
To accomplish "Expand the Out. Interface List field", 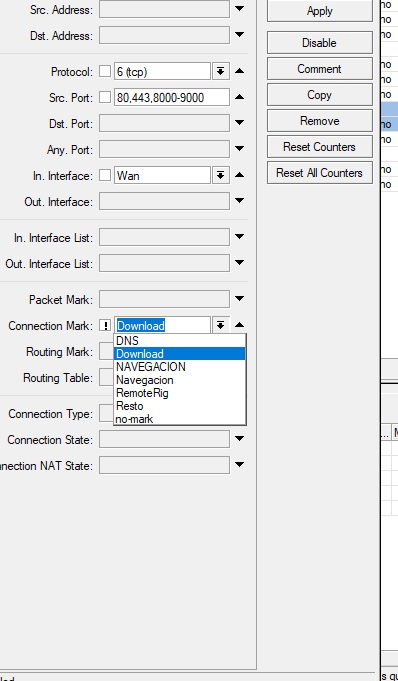I will [x=239, y=263].
